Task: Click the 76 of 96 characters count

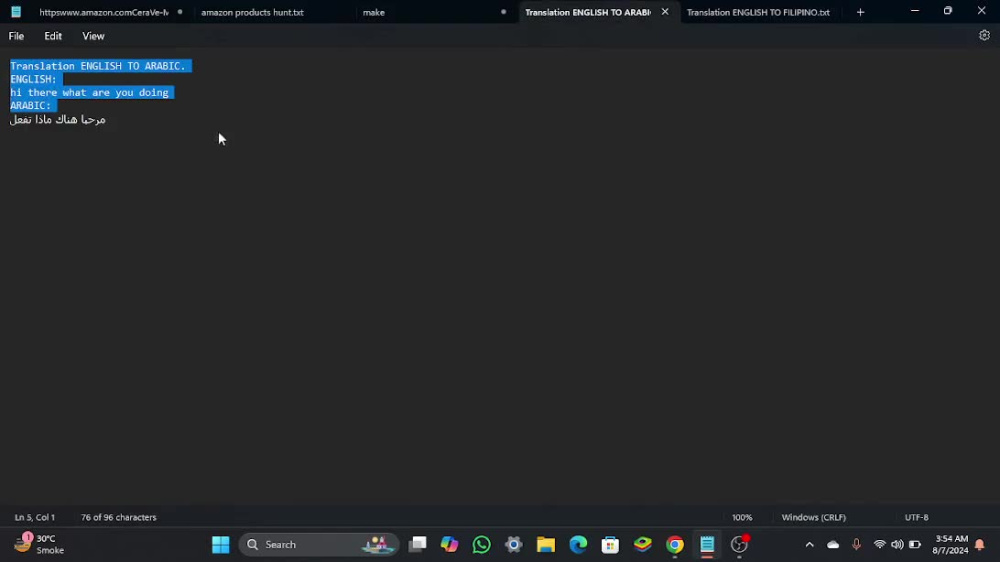Action: point(119,517)
